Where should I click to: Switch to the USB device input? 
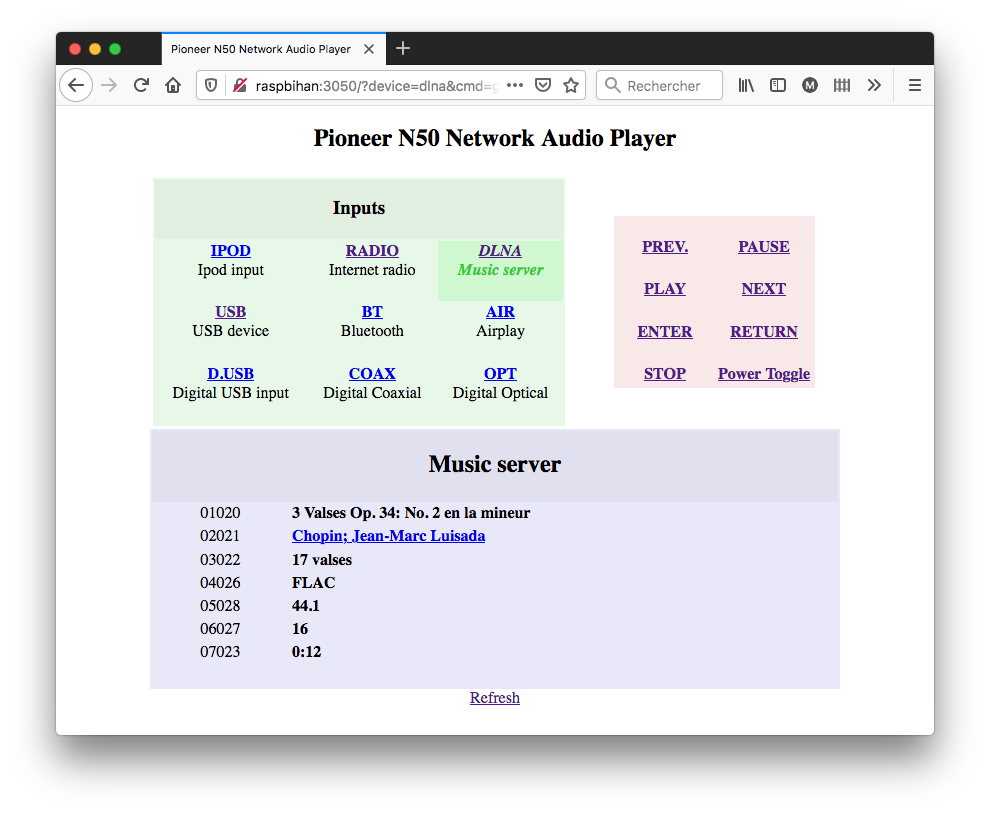(x=230, y=312)
